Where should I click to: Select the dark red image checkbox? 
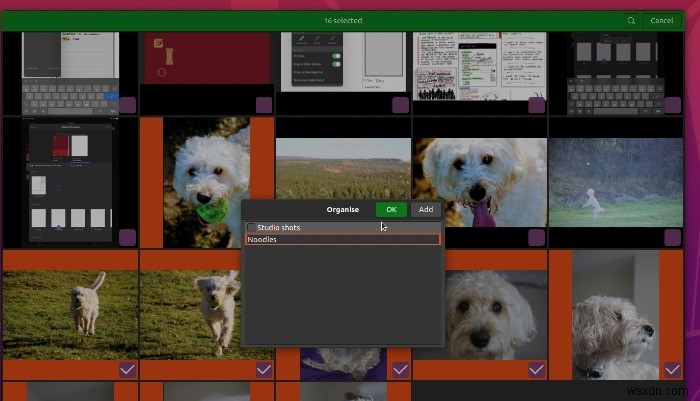264,105
